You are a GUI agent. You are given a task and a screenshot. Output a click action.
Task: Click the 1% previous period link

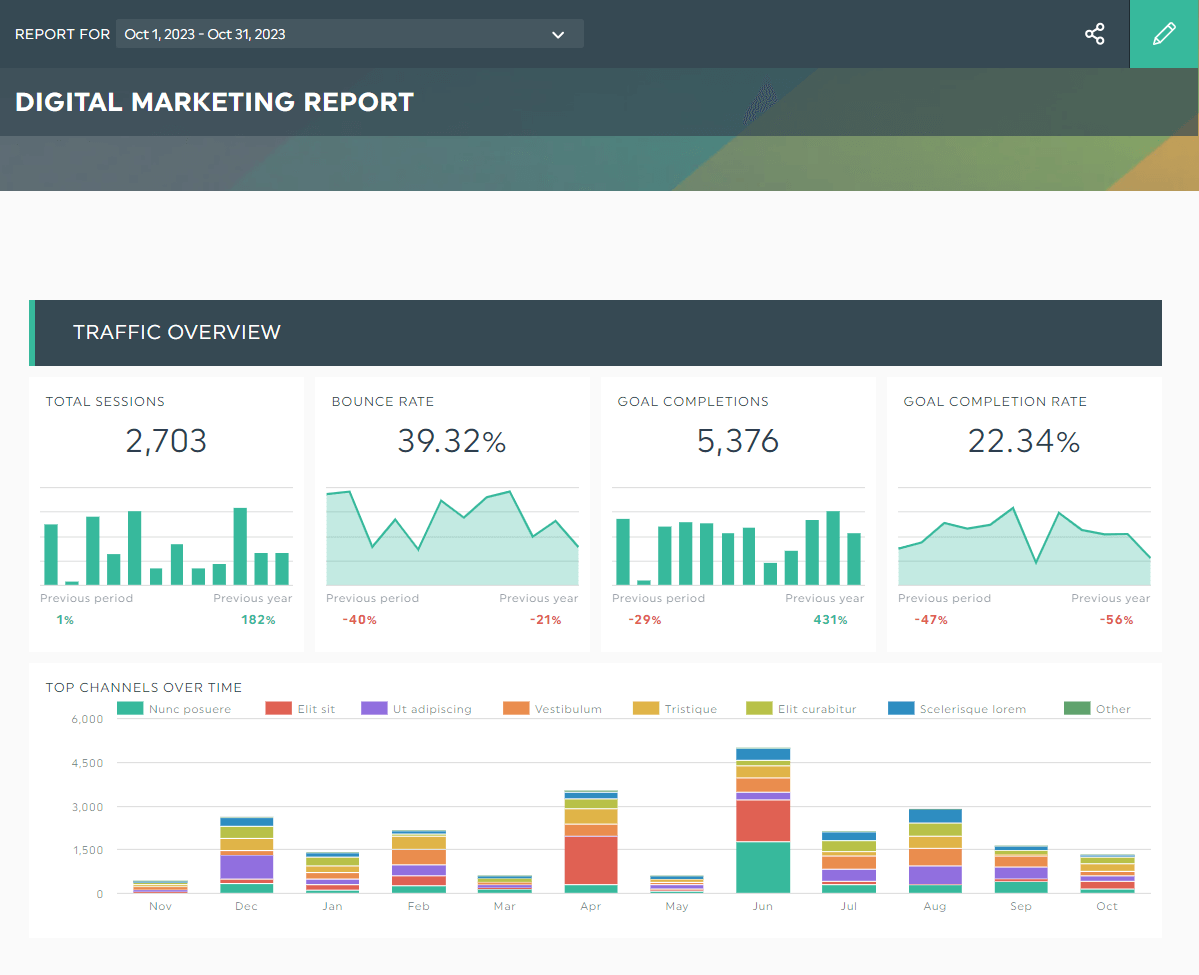[64, 619]
